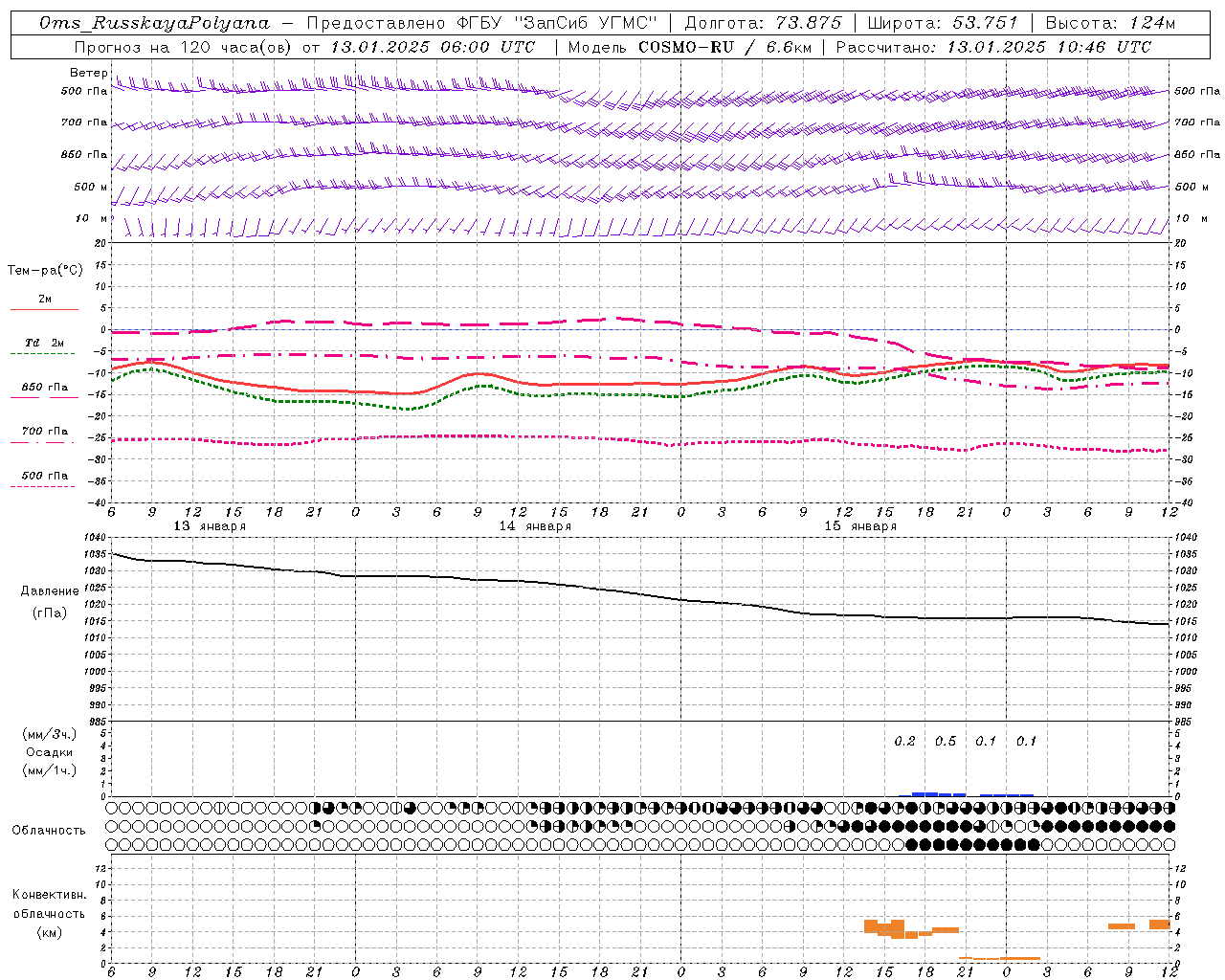Click the 0.2 precipitation value

(904, 742)
